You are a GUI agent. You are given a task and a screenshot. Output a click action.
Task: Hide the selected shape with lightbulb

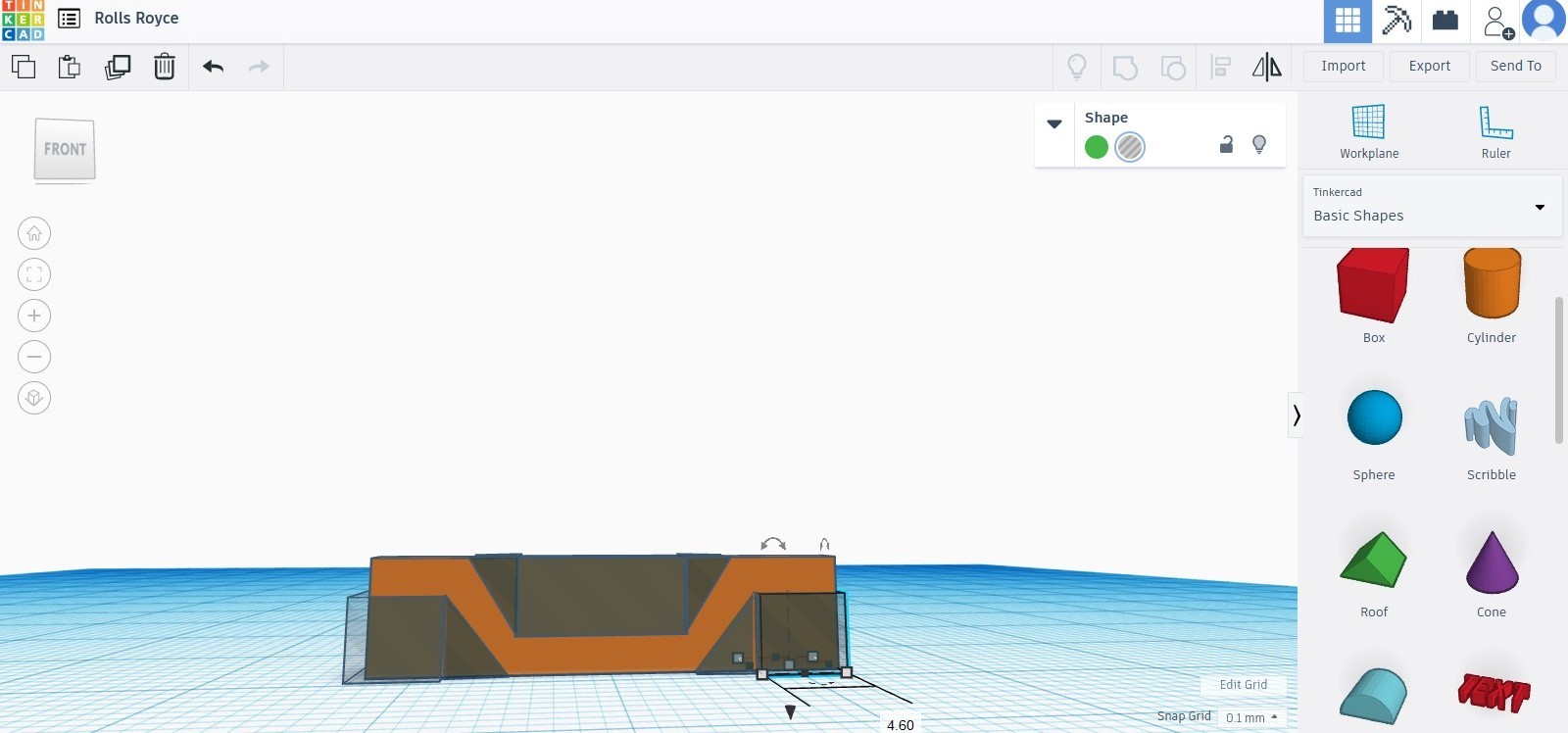[1259, 145]
